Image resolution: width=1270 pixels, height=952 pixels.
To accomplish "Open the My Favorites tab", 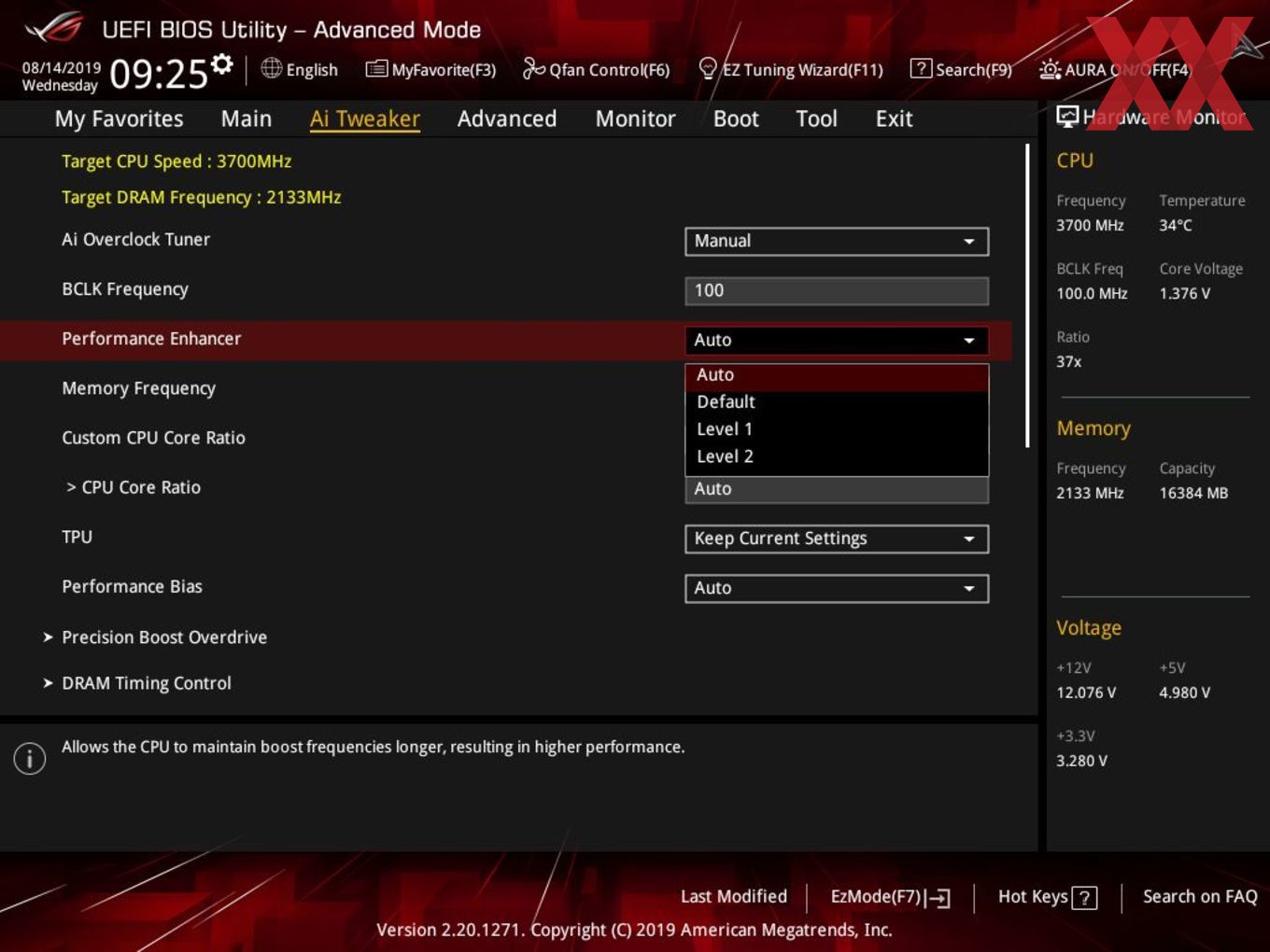I will click(119, 119).
